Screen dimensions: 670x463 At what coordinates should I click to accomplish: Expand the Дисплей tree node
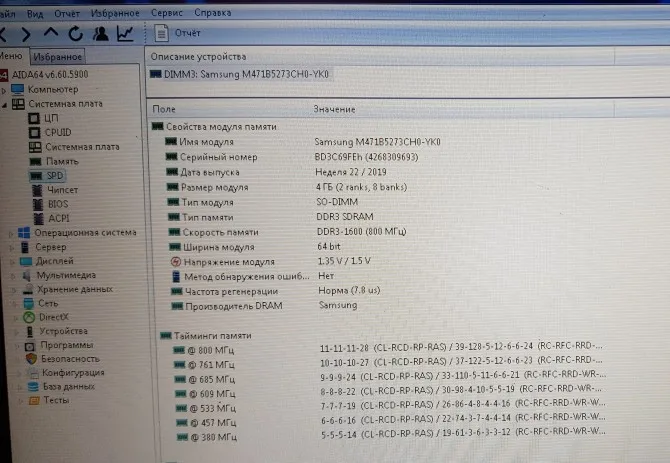12,262
